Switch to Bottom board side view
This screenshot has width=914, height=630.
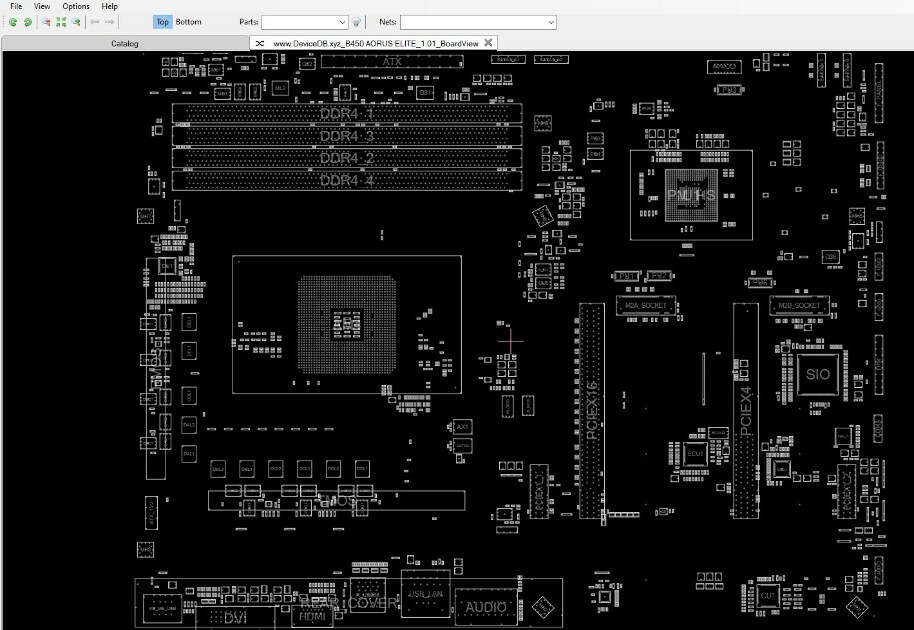pyautogui.click(x=188, y=22)
